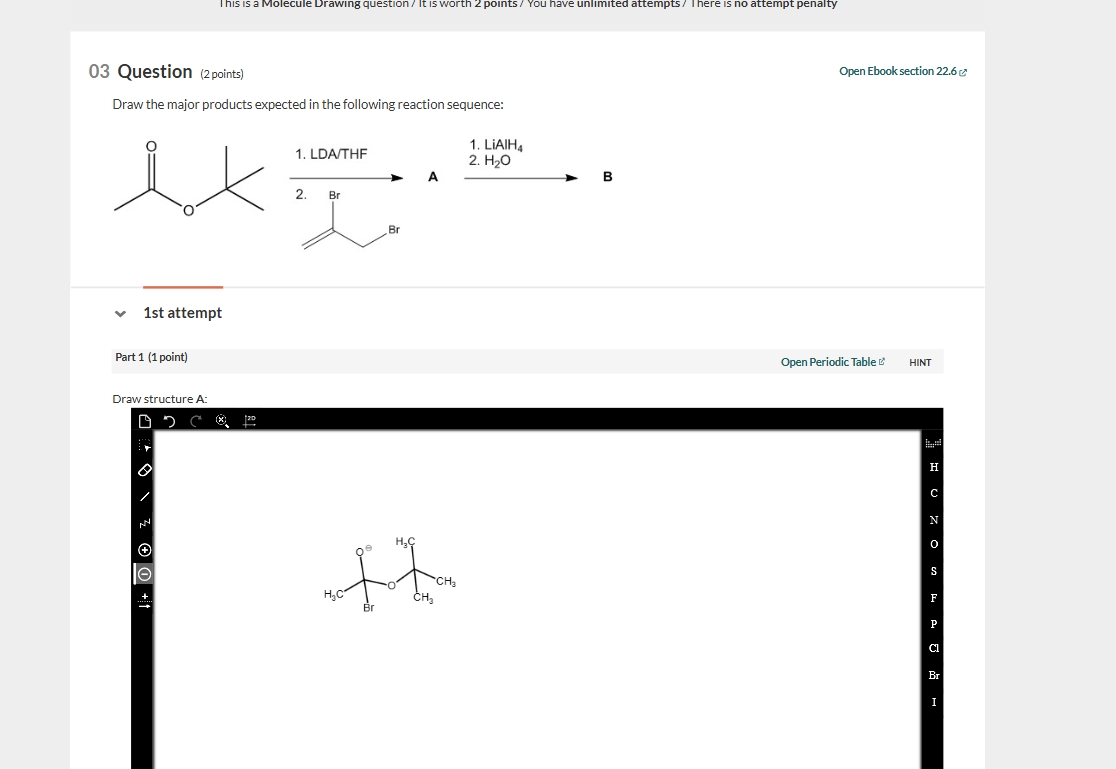Select the positive charge tool
Viewport: 1116px width, 769px height.
point(144,550)
